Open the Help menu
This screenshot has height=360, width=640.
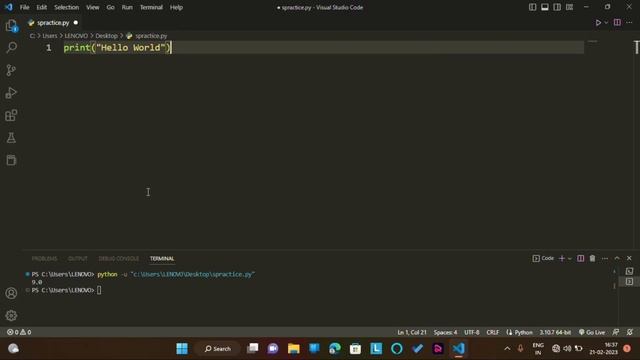[x=176, y=7]
